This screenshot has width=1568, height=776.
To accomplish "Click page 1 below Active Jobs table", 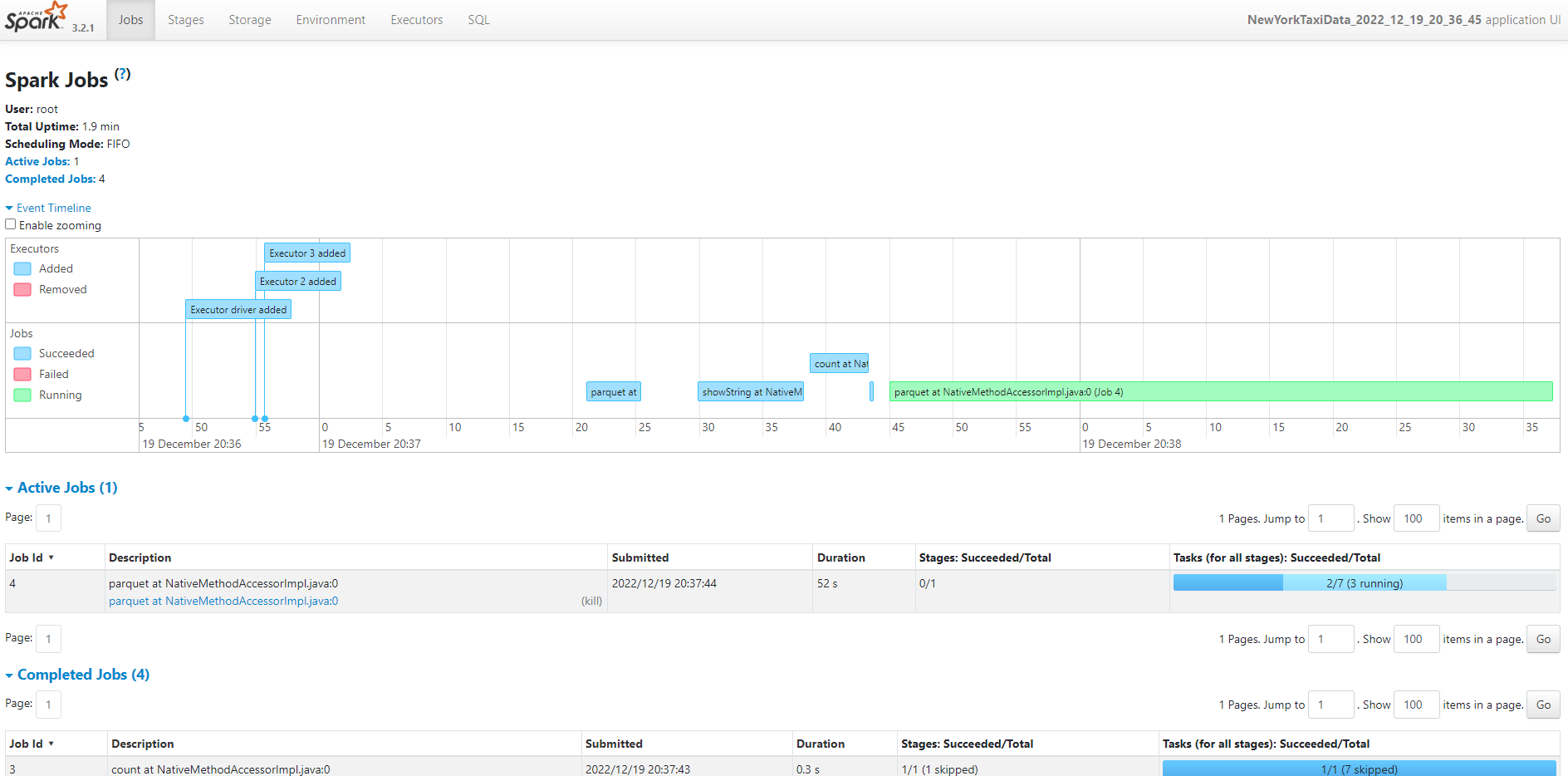I will (48, 639).
